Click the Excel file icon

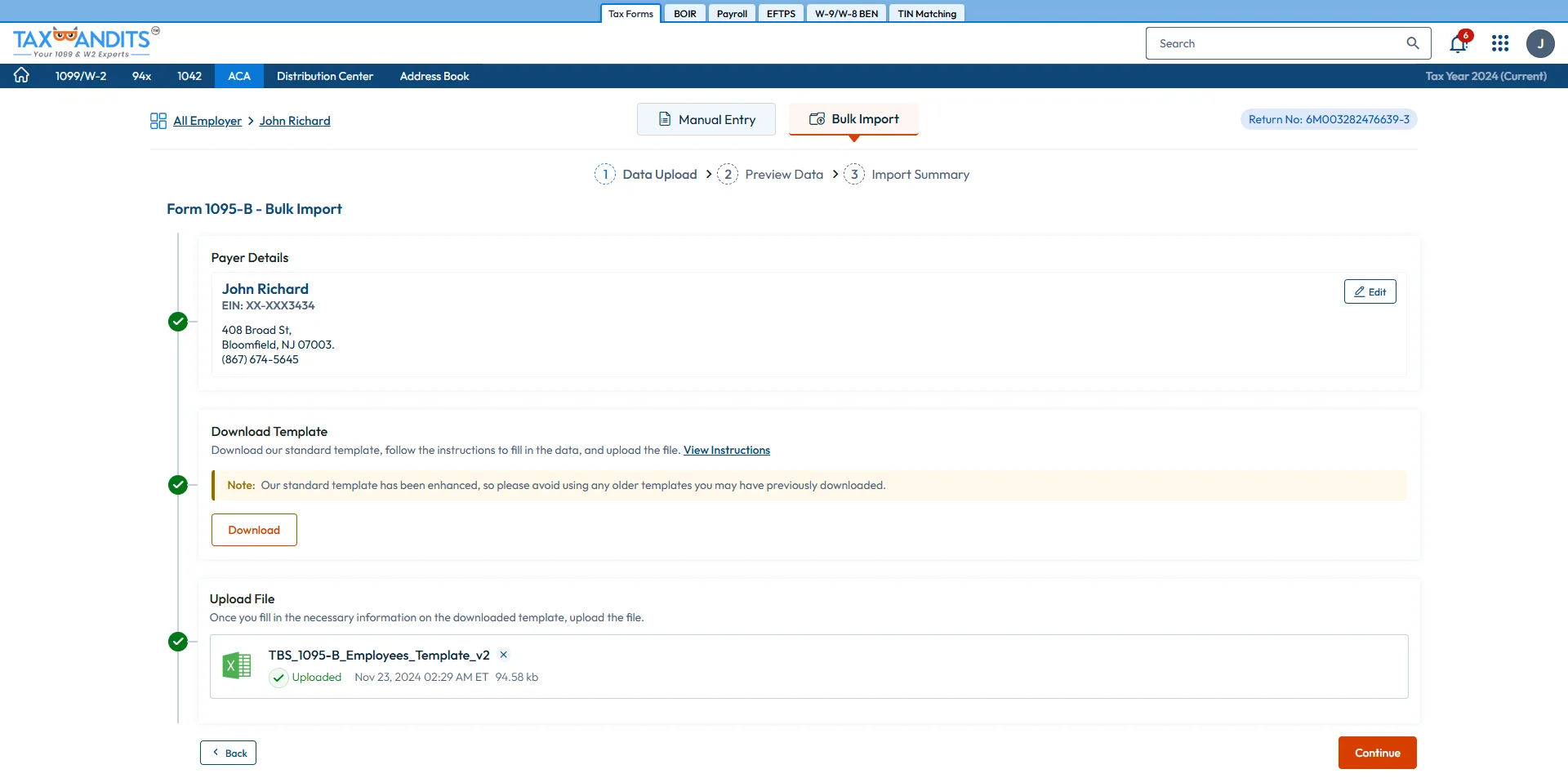pos(237,666)
